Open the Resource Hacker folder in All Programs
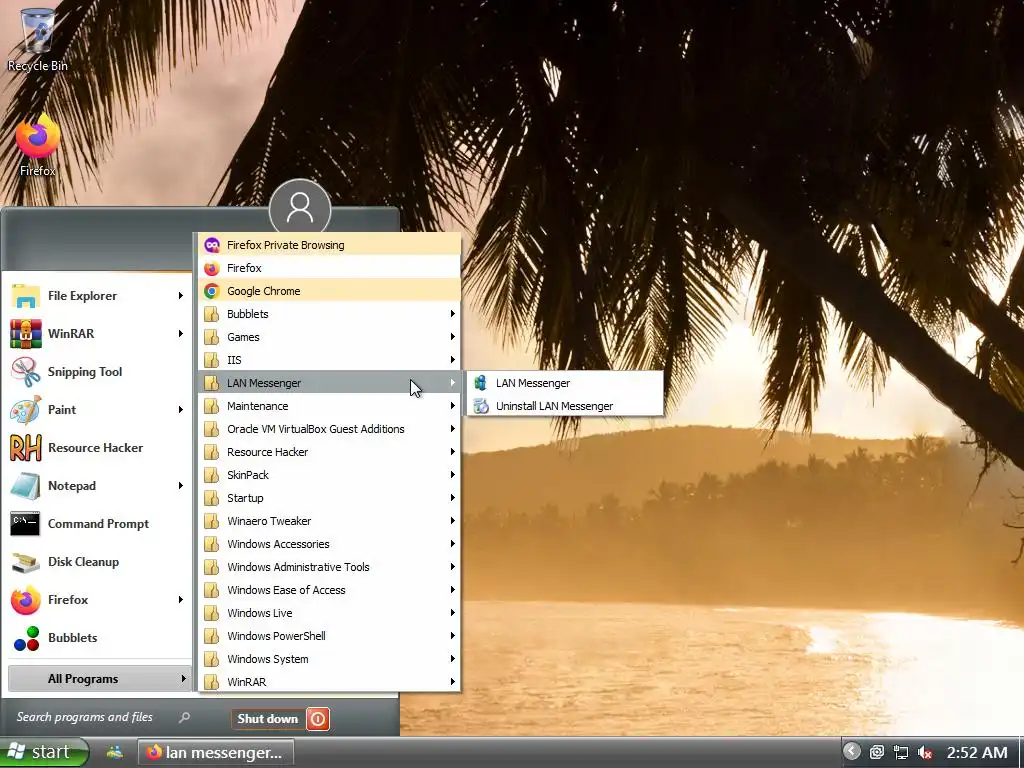 [329, 452]
